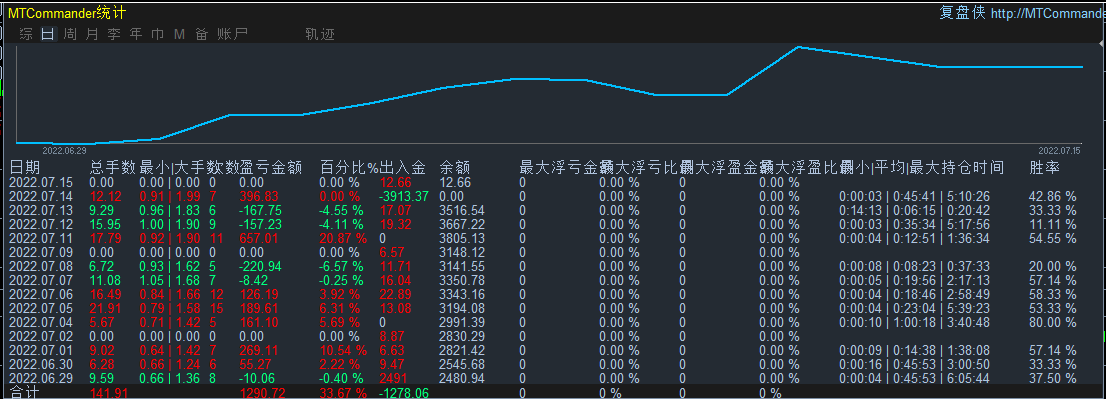Switch to the 年 yearly tab

135,34
